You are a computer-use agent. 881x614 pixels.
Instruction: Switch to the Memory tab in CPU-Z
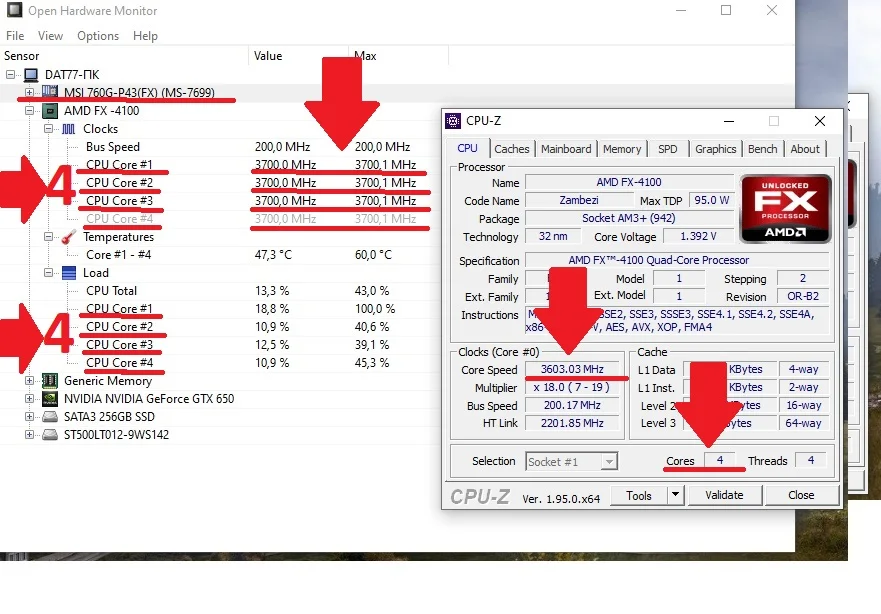pos(622,149)
